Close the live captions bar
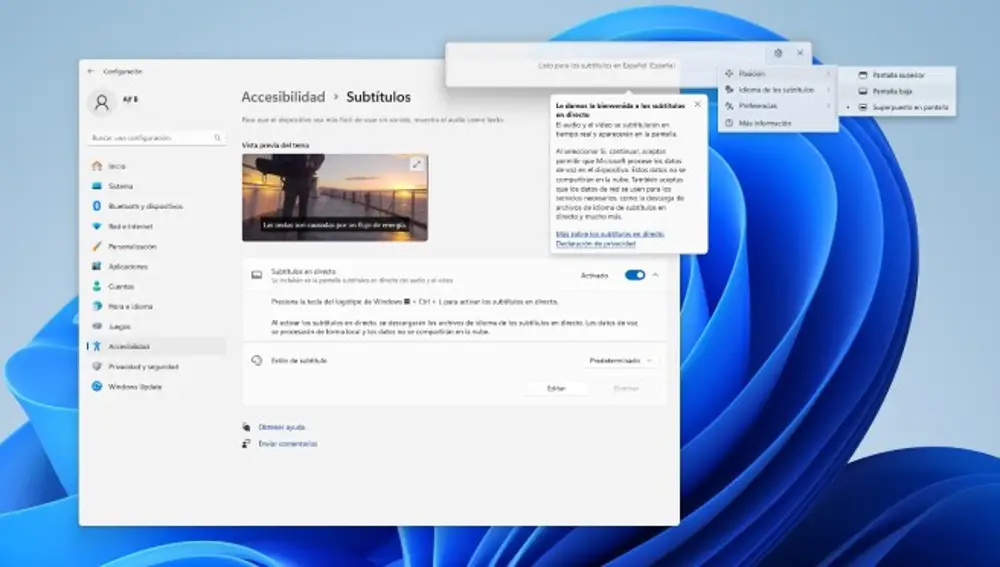The width and height of the screenshot is (1000, 567). [800, 54]
